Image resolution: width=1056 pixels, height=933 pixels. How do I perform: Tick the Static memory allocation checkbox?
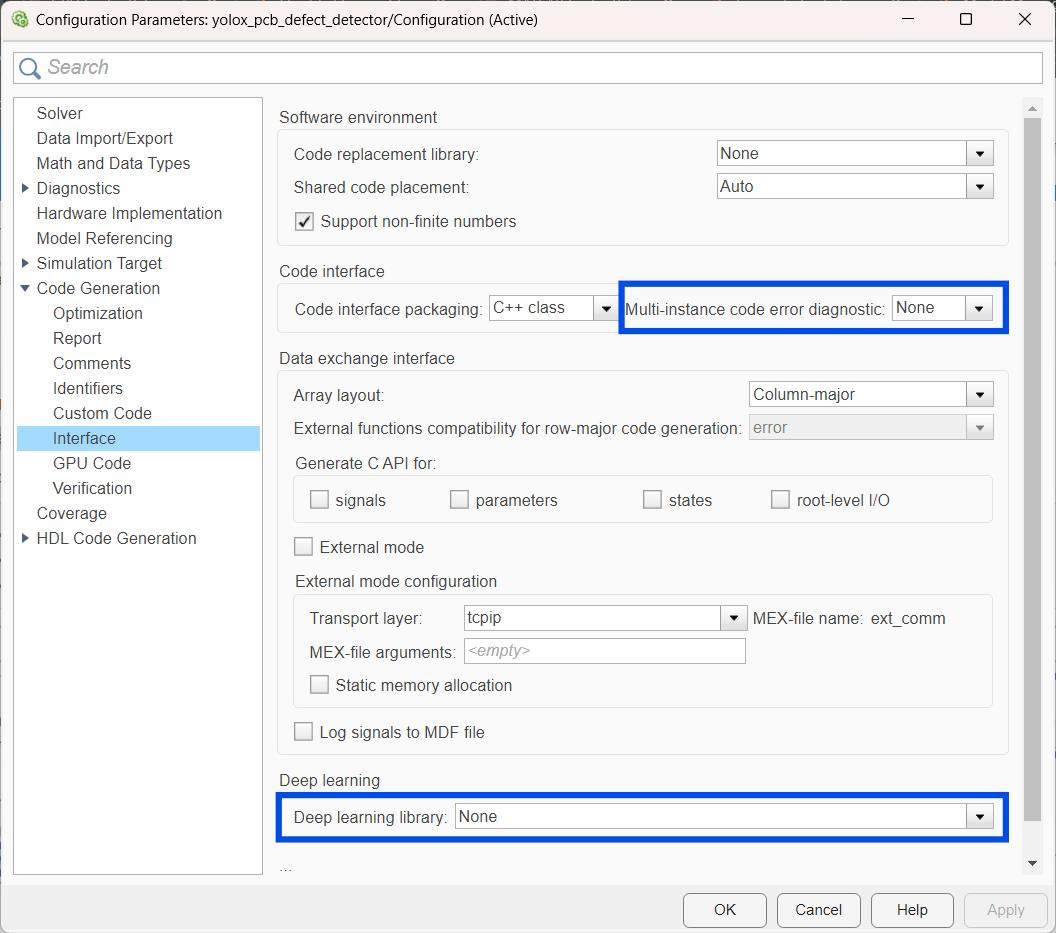click(320, 685)
